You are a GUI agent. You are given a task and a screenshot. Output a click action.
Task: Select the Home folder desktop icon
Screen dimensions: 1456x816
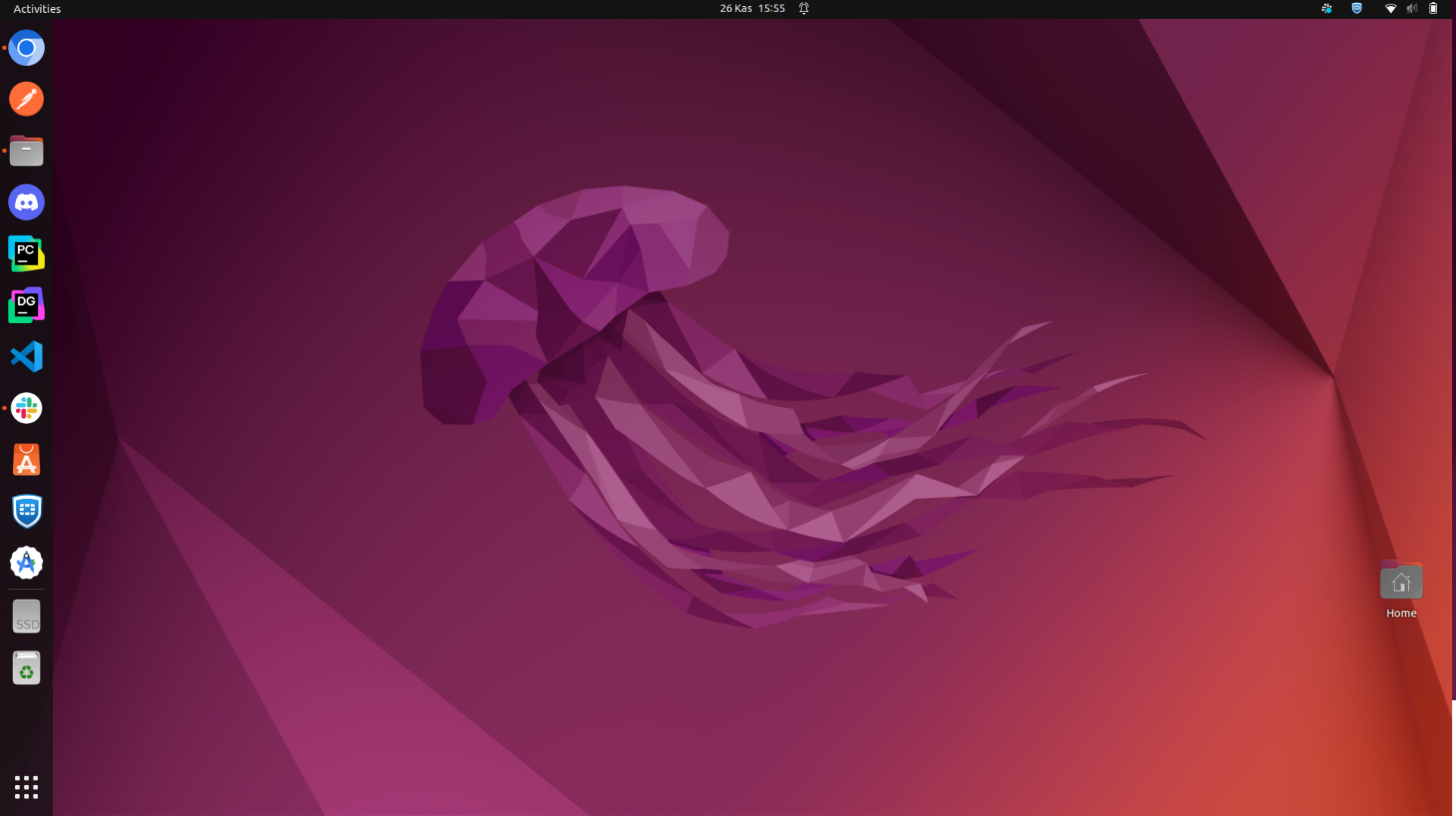click(x=1401, y=591)
